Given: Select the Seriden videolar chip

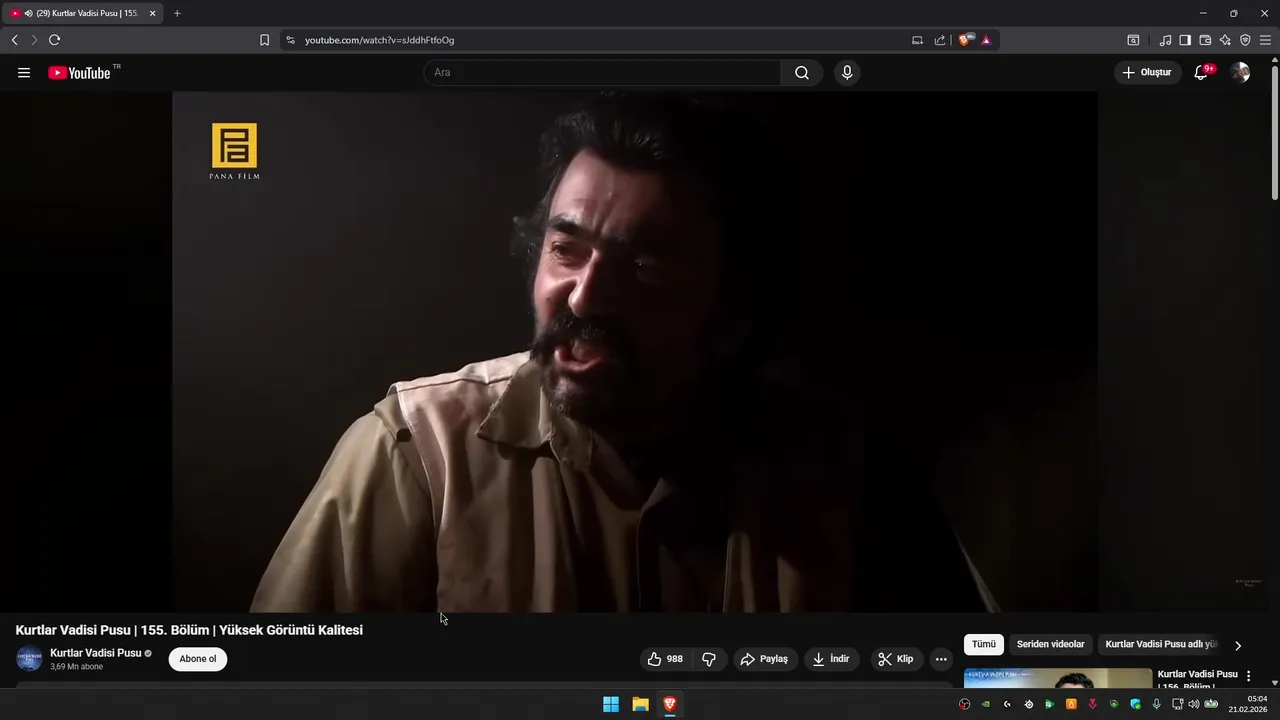Looking at the screenshot, I should click(x=1050, y=645).
